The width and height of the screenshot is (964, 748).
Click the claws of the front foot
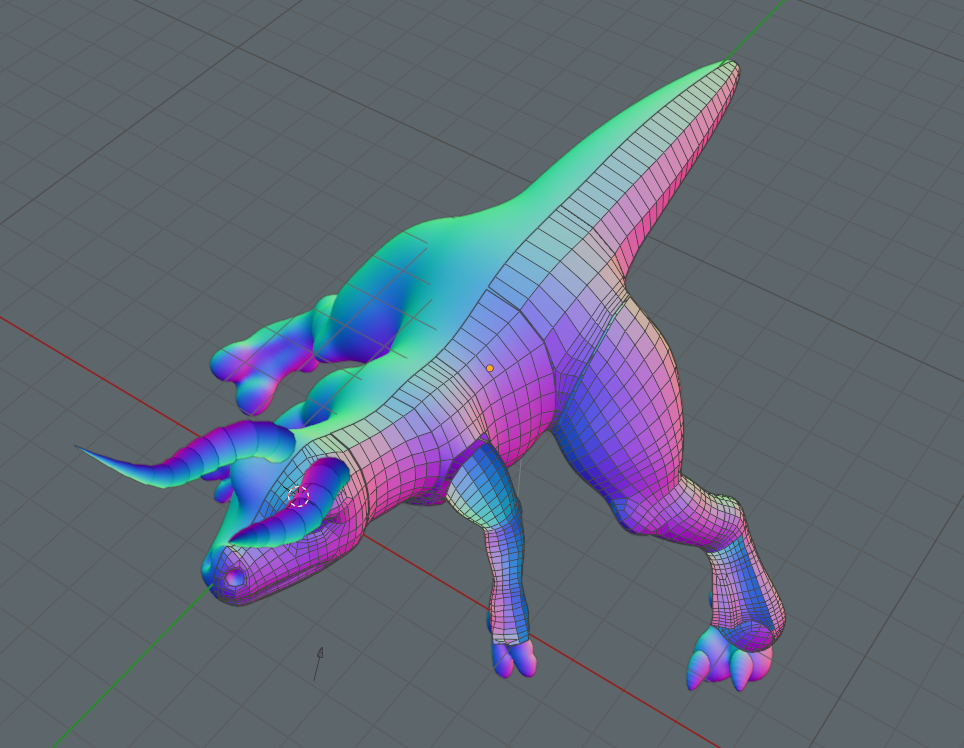[x=513, y=658]
